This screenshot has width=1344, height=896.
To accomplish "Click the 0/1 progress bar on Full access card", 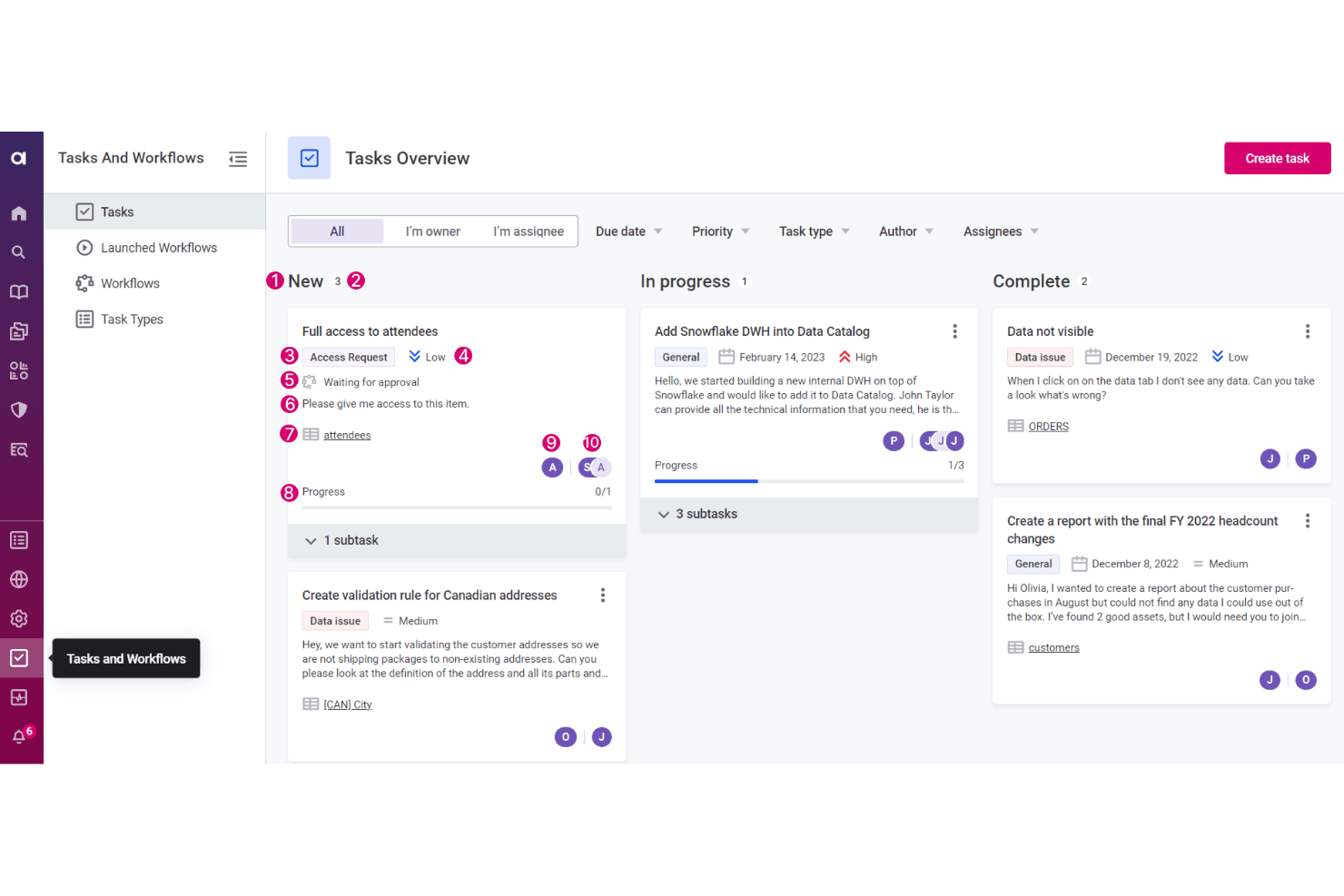I will click(x=457, y=507).
